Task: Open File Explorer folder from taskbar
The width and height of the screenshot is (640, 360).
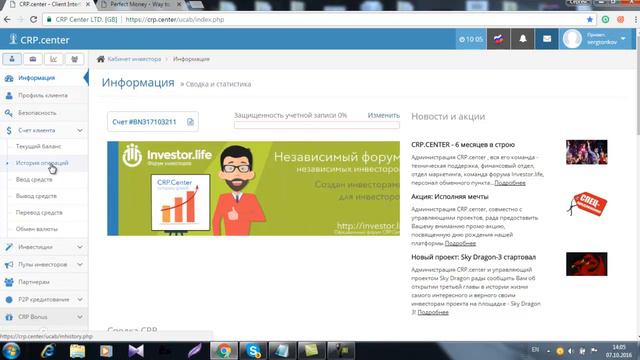Action: click(x=77, y=351)
